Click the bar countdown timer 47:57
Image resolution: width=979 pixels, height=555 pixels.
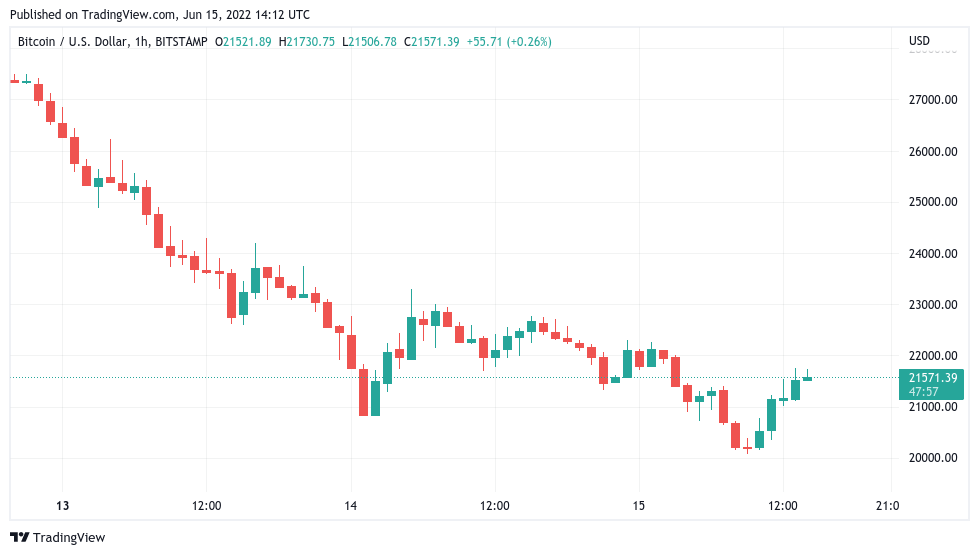point(933,392)
